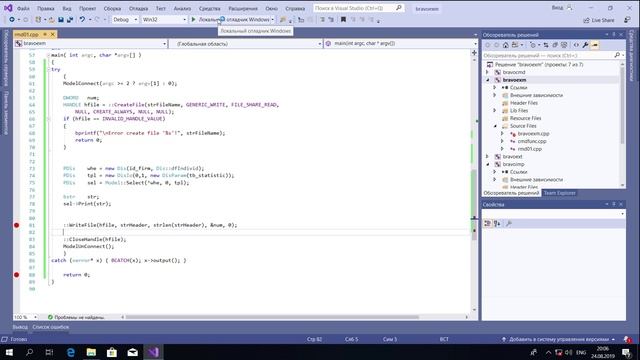Switch to the Список ошибок tab

point(51,327)
